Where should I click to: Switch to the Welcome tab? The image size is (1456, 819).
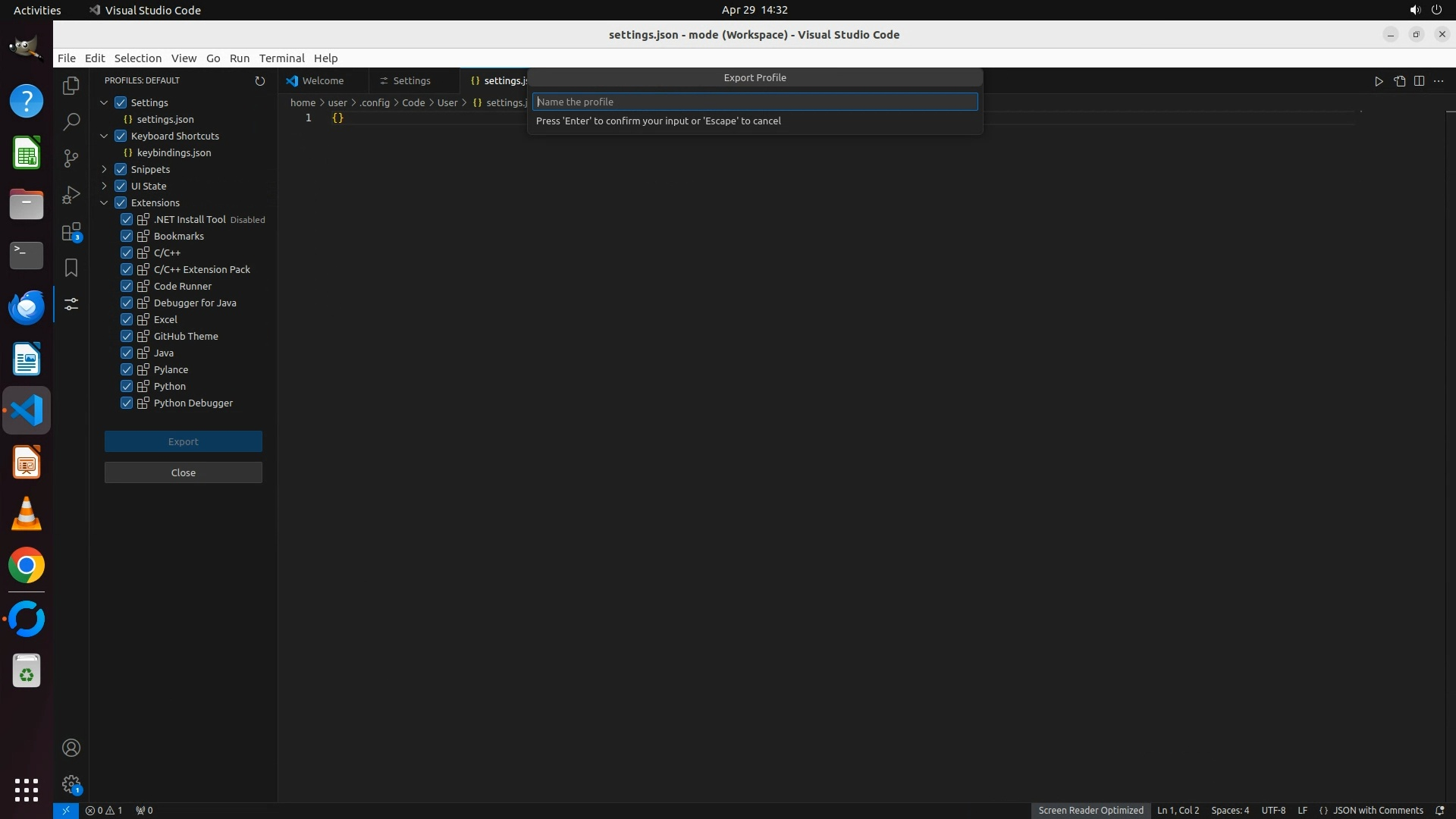click(x=322, y=80)
